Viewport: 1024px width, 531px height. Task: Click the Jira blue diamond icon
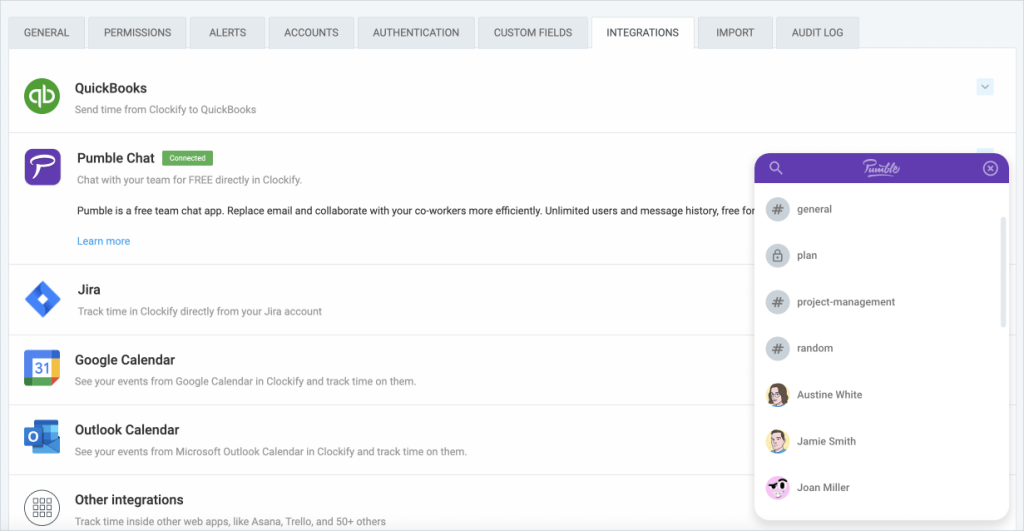coord(42,299)
